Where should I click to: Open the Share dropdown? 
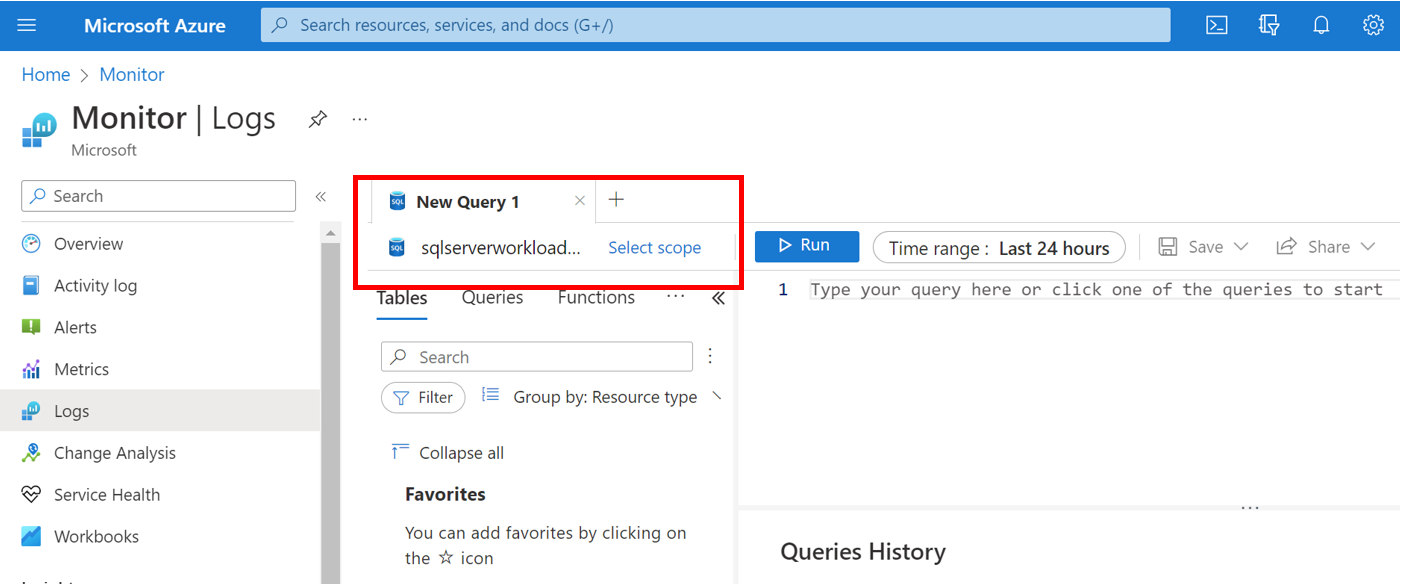(x=1326, y=247)
